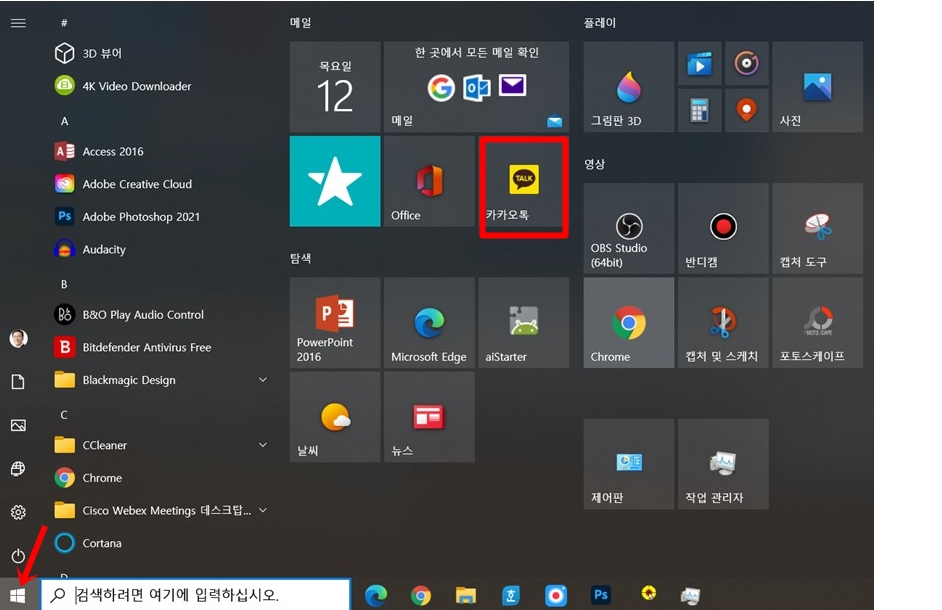Viewport: 942px width, 610px height.
Task: Click the user account avatar
Action: 18,338
